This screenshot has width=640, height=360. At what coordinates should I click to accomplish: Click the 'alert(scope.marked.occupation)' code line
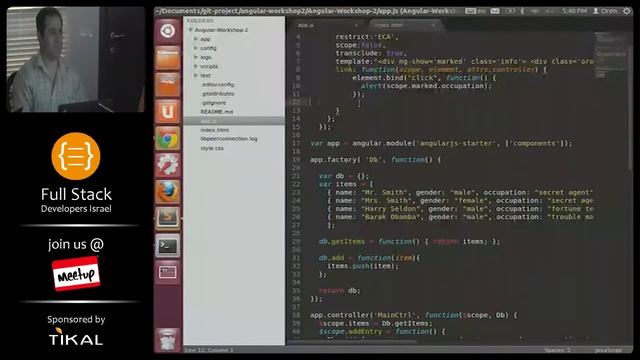(426, 86)
